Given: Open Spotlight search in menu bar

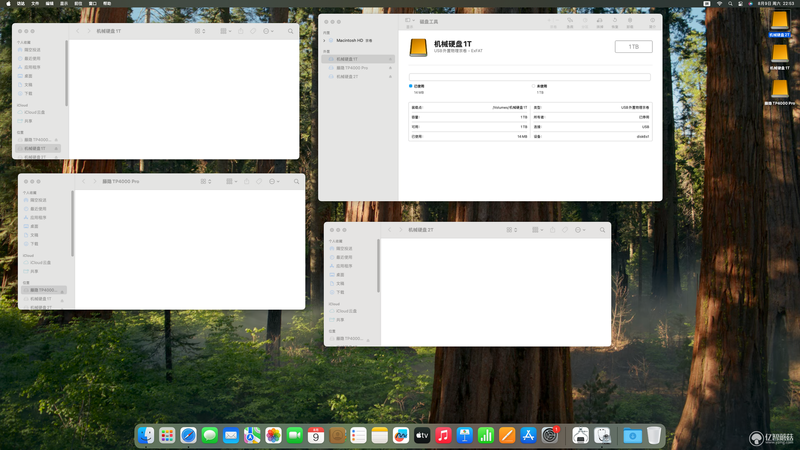Looking at the screenshot, I should (730, 4).
